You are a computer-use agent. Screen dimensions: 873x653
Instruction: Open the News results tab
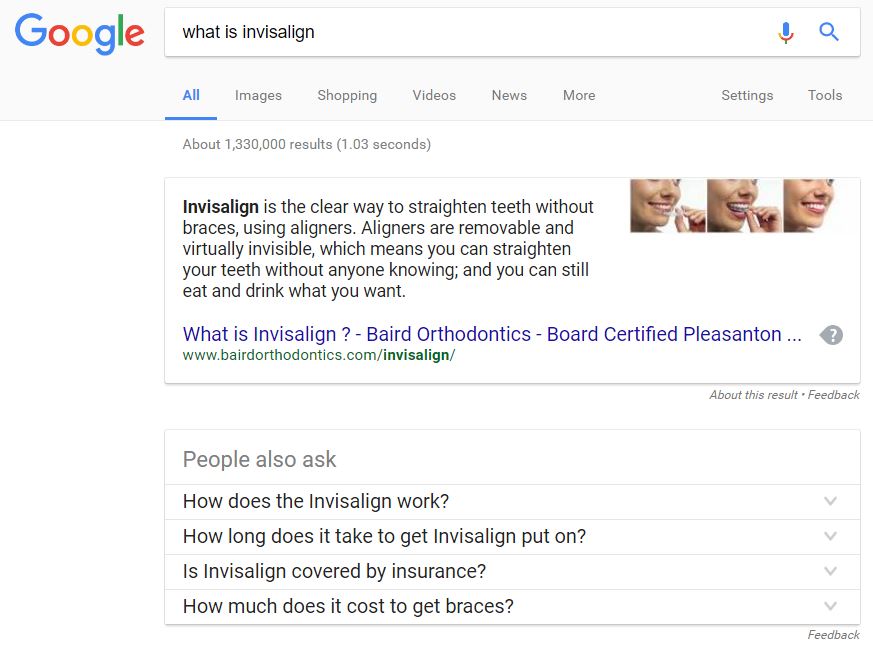pyautogui.click(x=509, y=95)
